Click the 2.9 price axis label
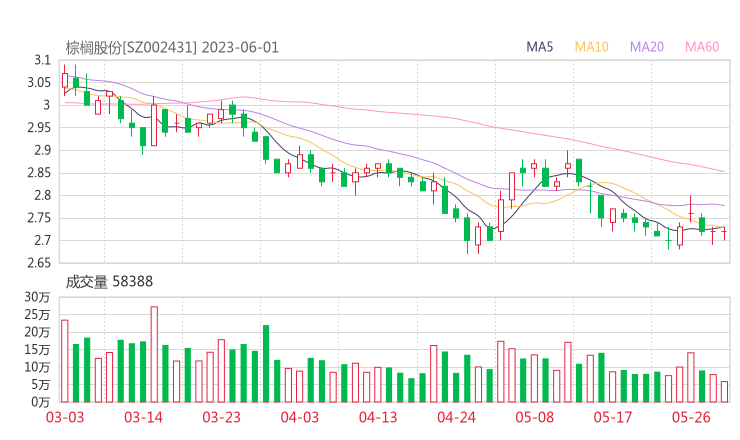 [x=42, y=150]
